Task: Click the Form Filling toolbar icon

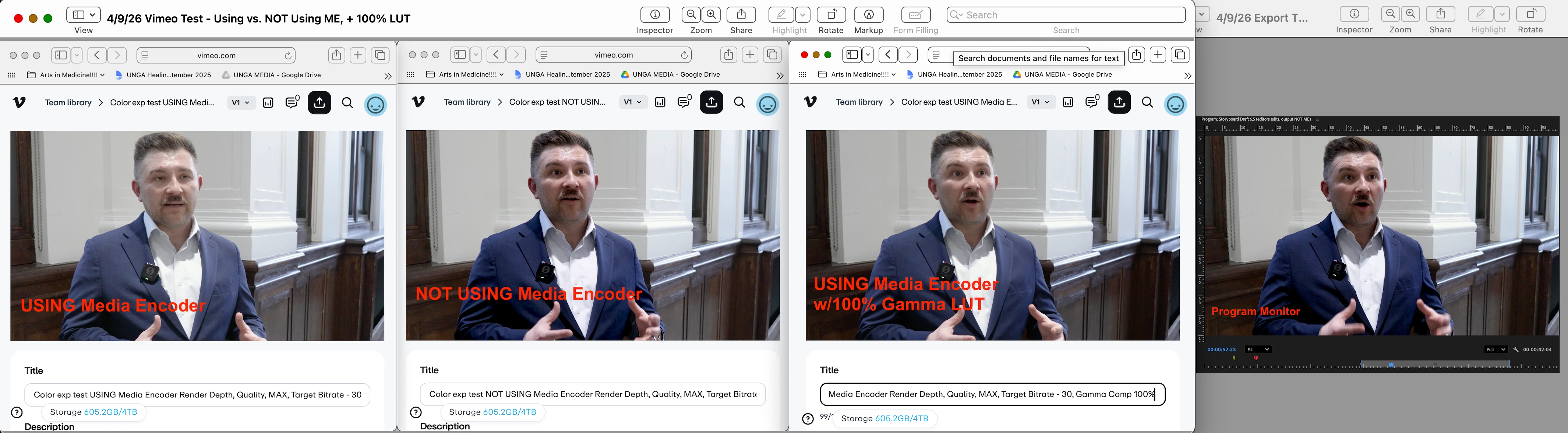Action: click(x=915, y=15)
